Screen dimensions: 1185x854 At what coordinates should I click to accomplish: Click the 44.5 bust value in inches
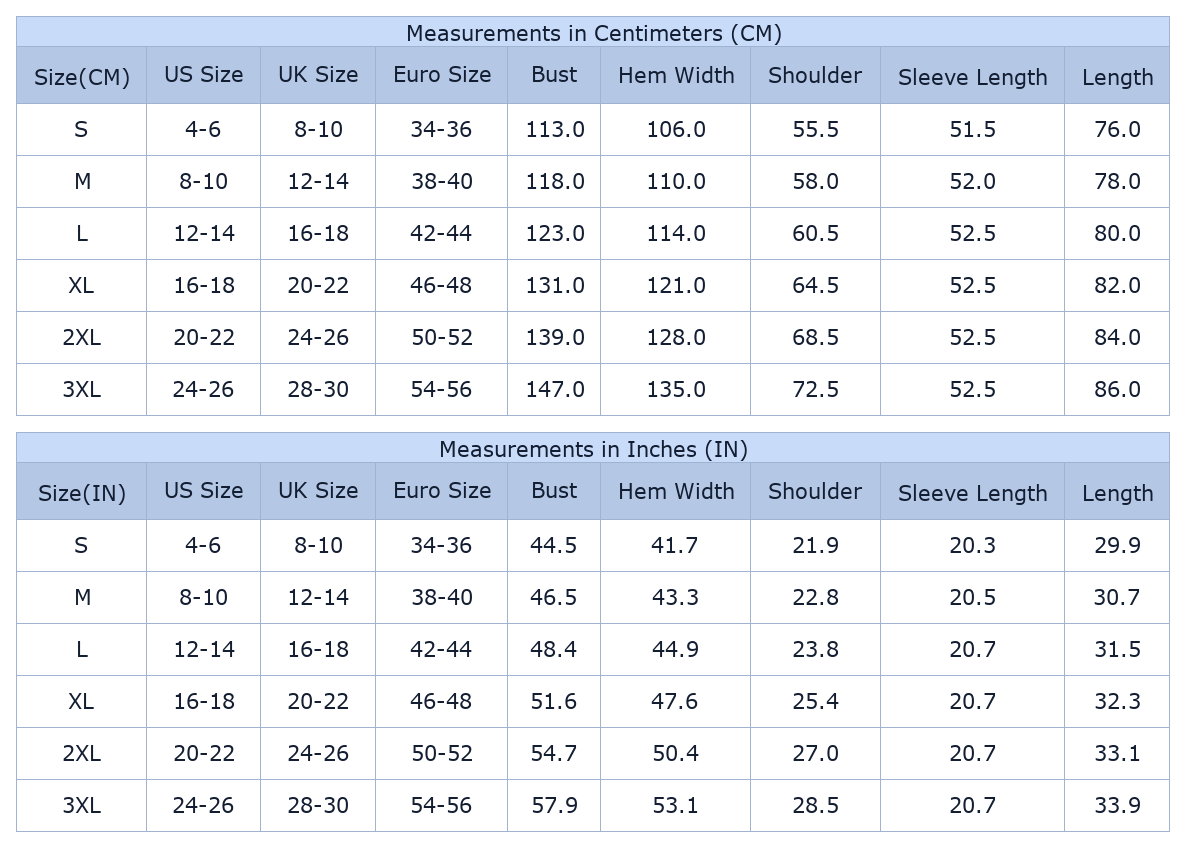[554, 545]
